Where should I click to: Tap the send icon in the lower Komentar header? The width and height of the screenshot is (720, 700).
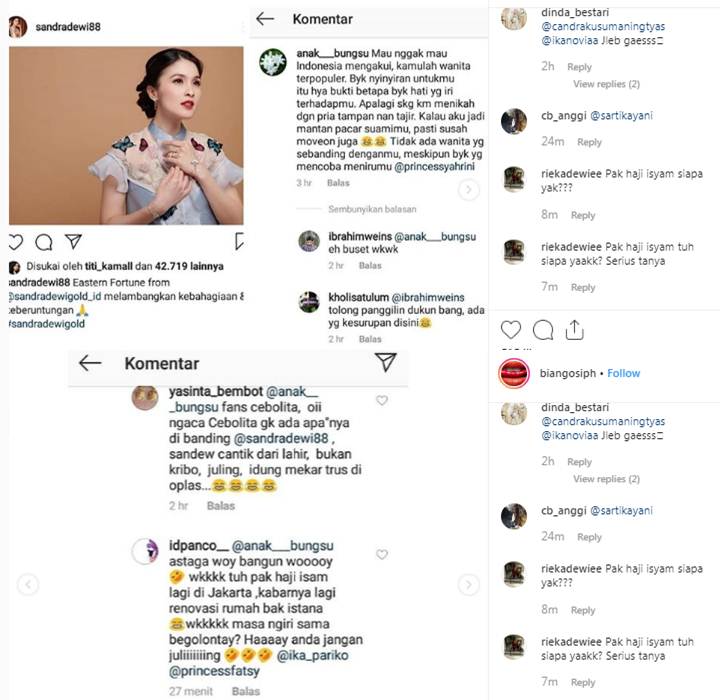385,363
